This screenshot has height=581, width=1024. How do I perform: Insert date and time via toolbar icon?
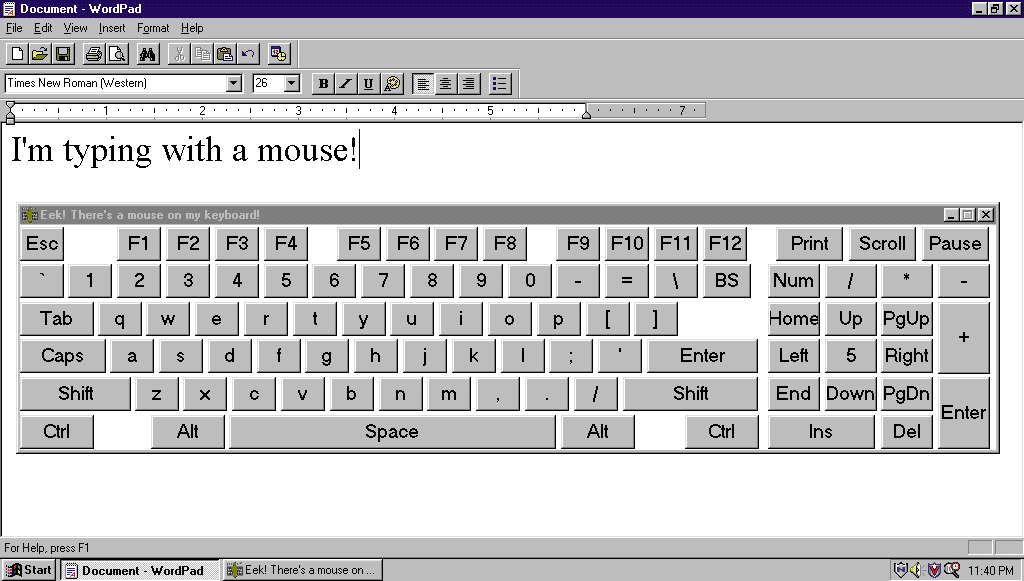279,54
